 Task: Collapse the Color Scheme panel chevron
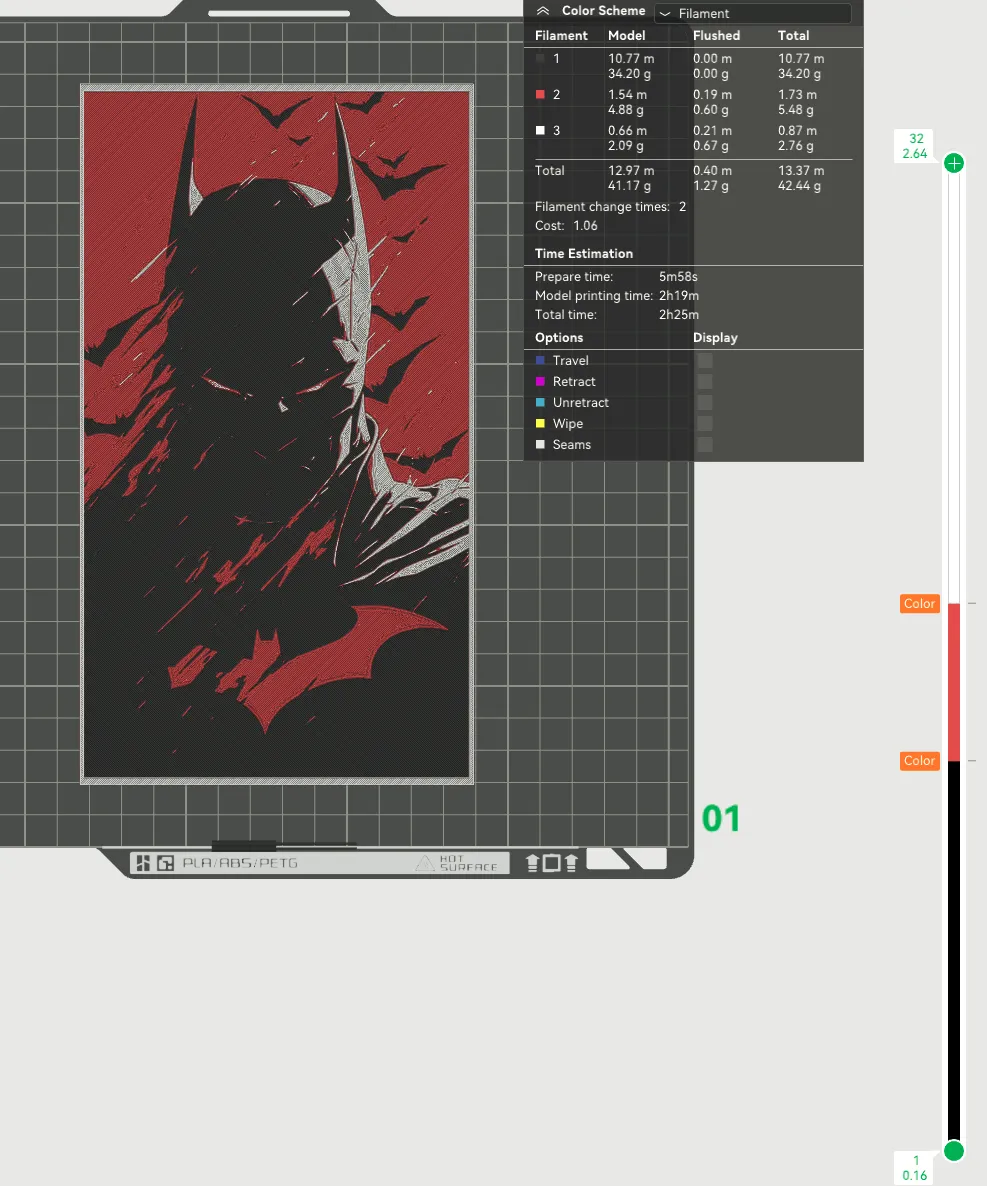[542, 11]
